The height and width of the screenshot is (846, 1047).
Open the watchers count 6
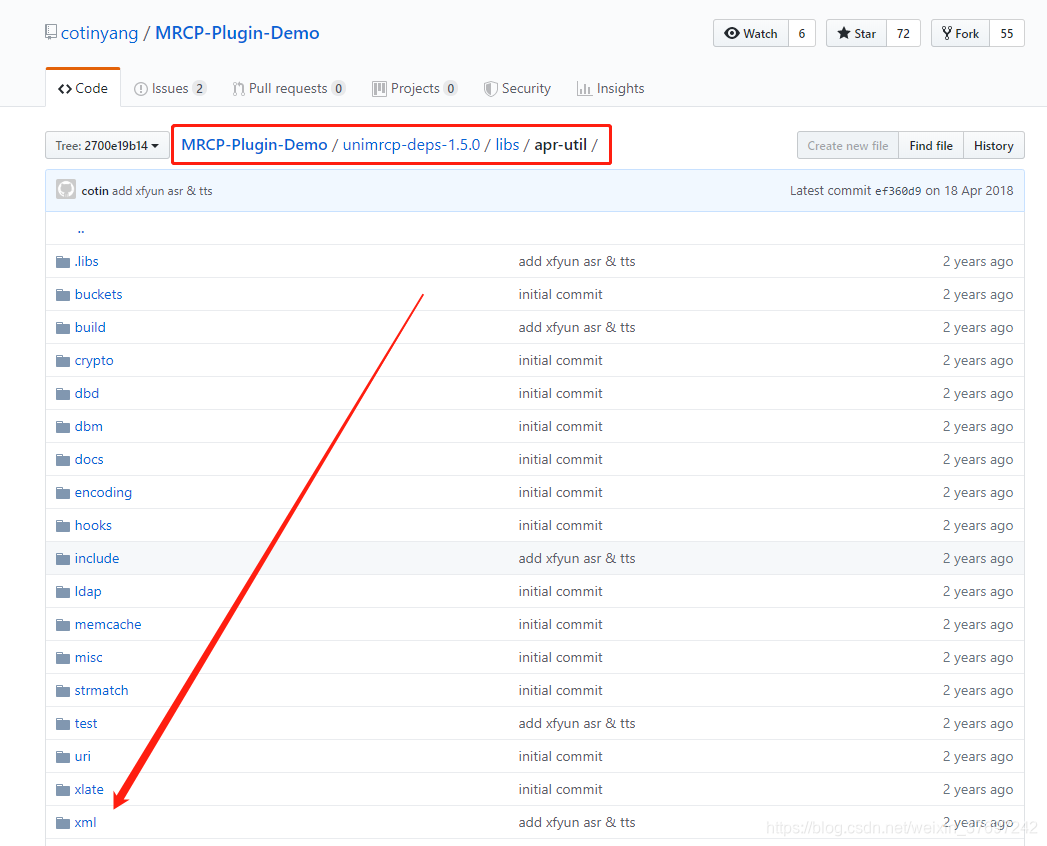tap(802, 33)
